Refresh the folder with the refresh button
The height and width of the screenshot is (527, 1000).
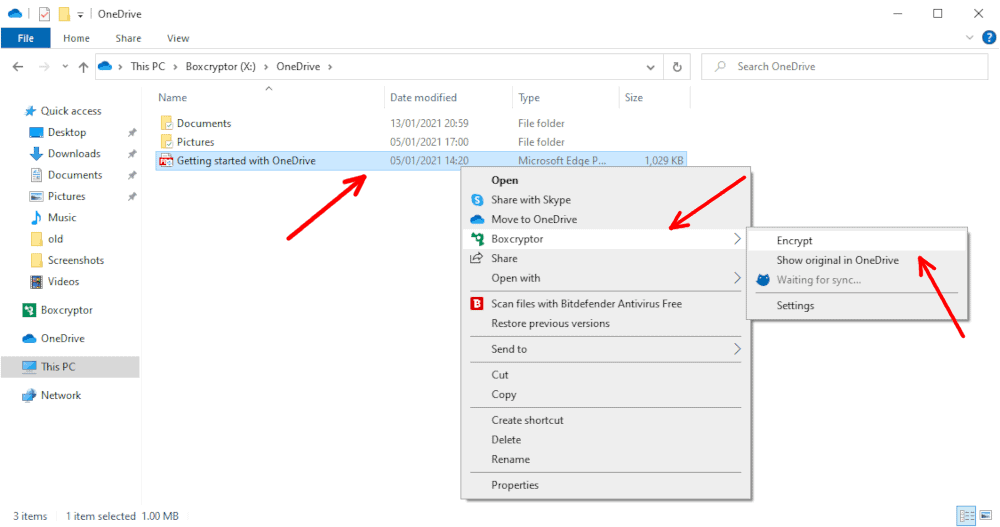coord(677,66)
